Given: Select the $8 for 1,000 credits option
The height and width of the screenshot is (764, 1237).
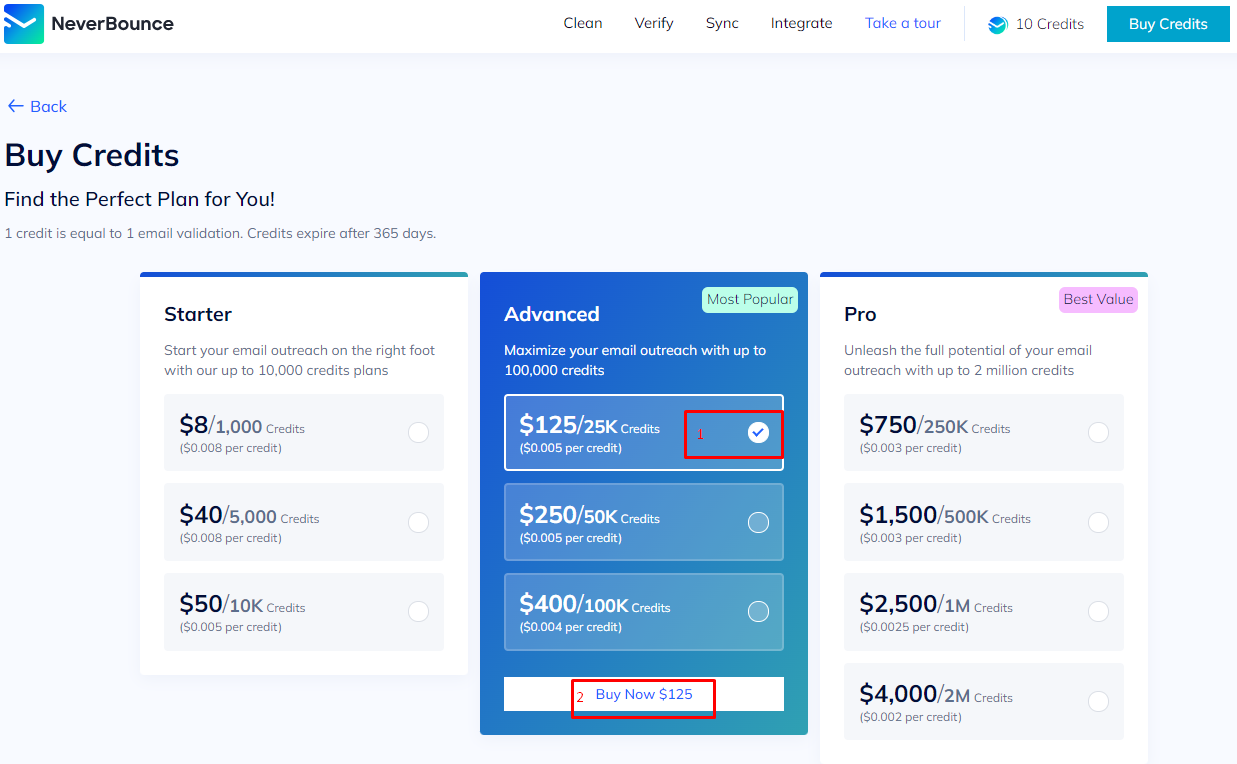Looking at the screenshot, I should 418,432.
